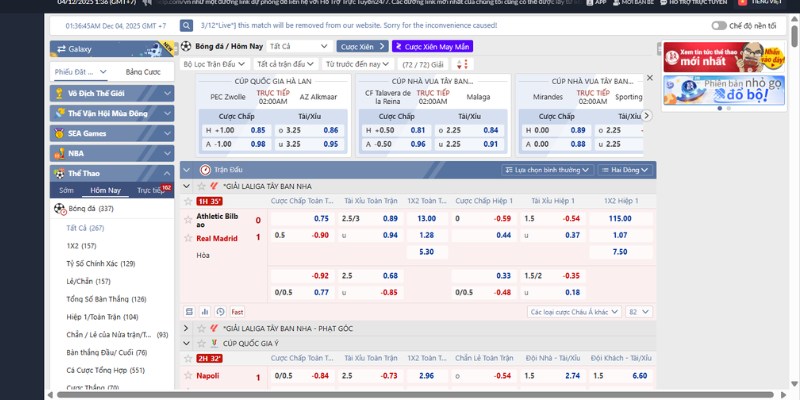Screen dimensions: 800x400
Task: Open the Hai Dòng layout dropdown
Action: [x=626, y=169]
